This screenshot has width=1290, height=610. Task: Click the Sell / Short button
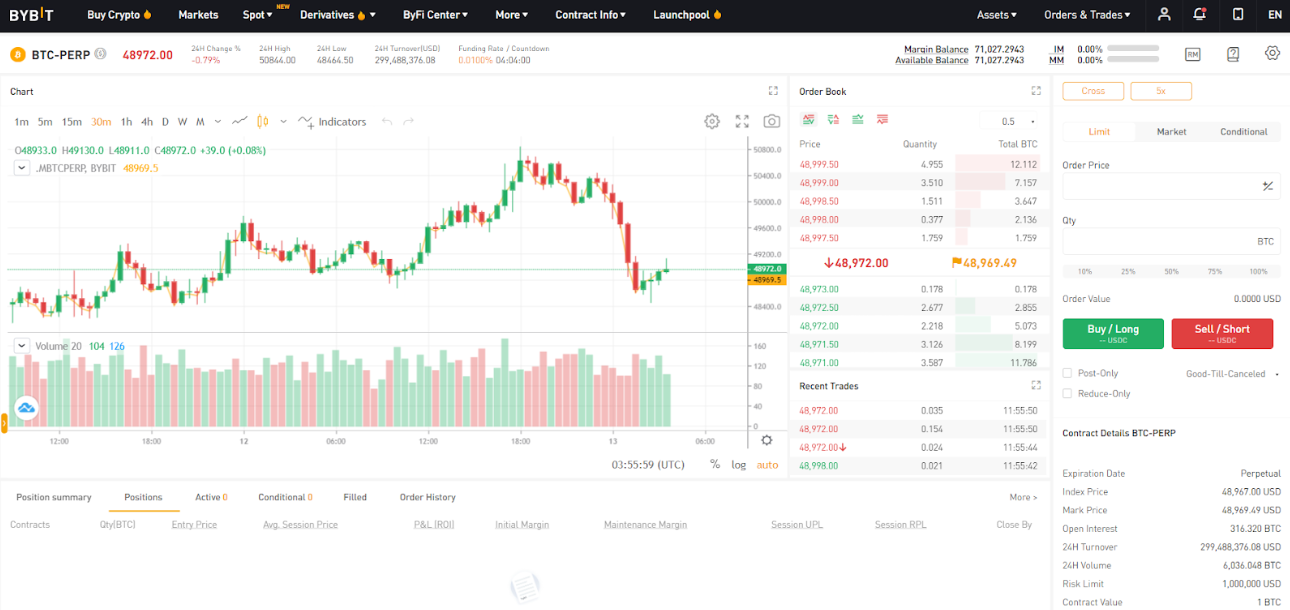point(1222,333)
